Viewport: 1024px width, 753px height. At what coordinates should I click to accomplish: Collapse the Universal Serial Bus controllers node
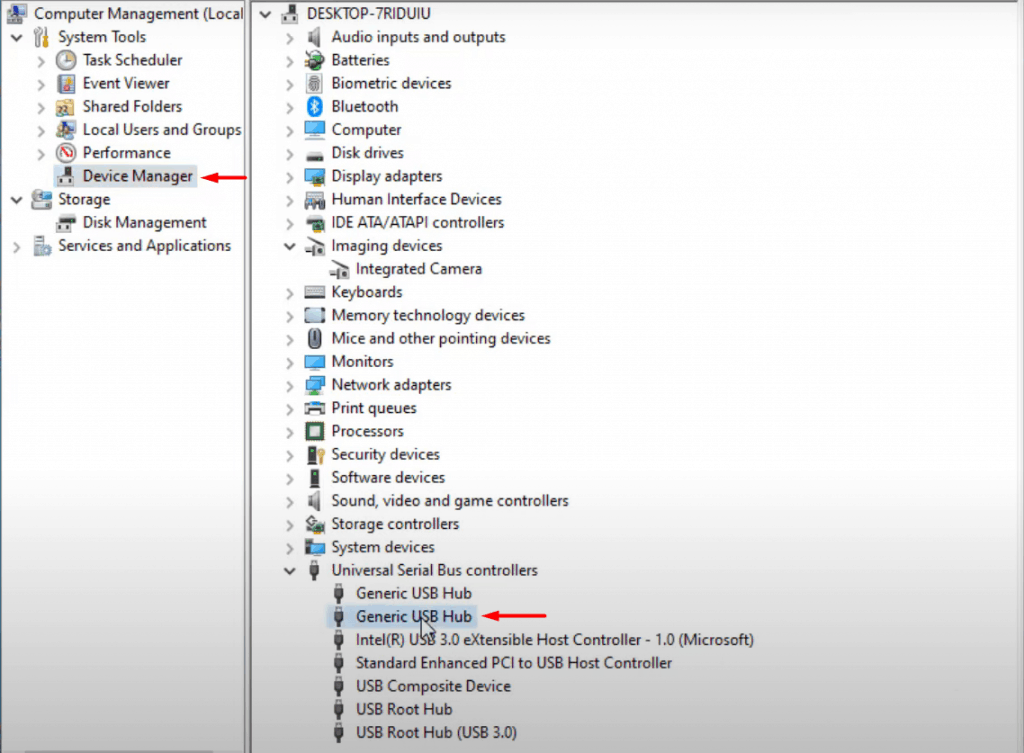(x=289, y=571)
